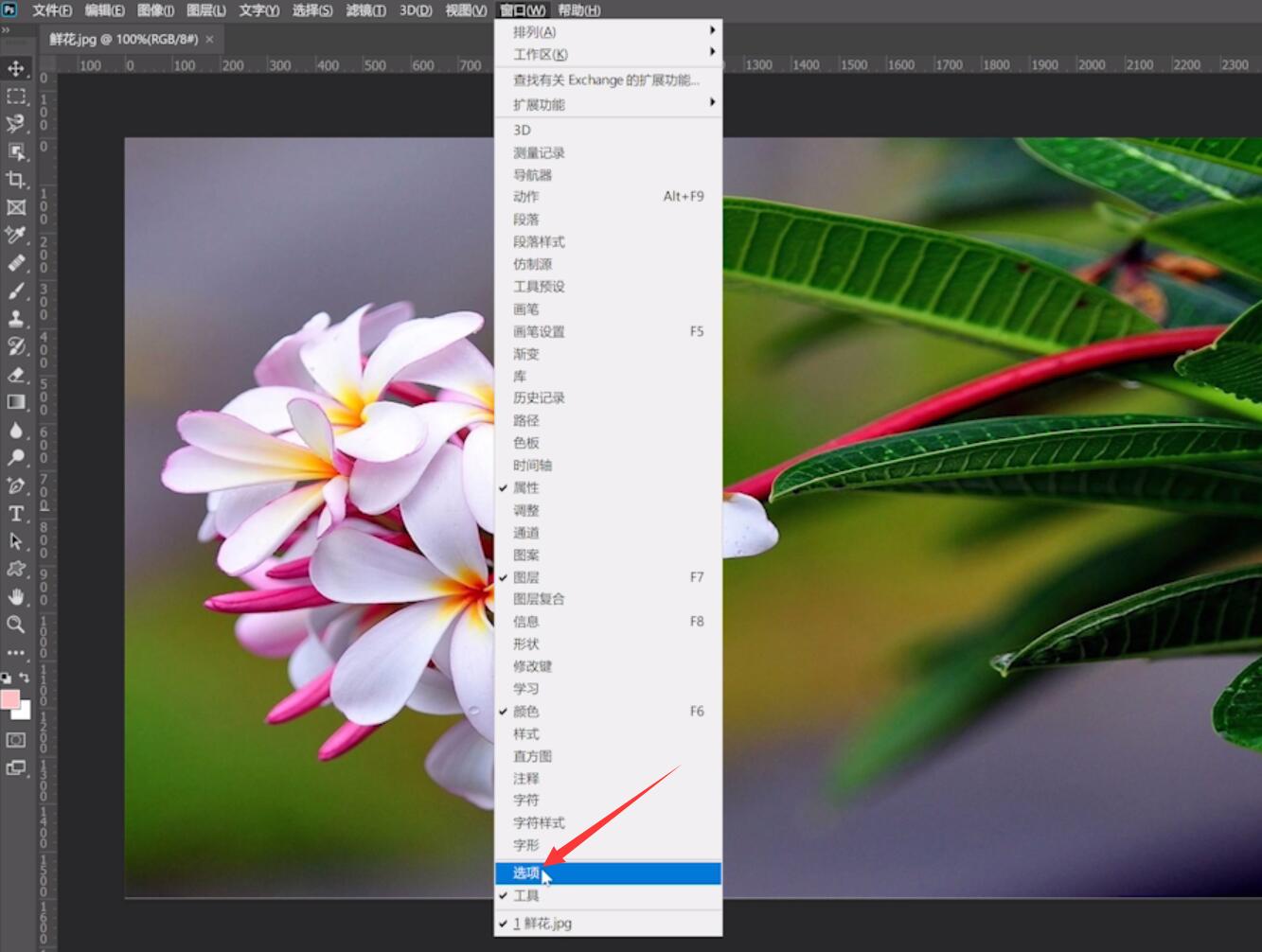Uncheck 图层 (F7) panel in the dropdown list
The image size is (1262, 952).
coord(608,577)
